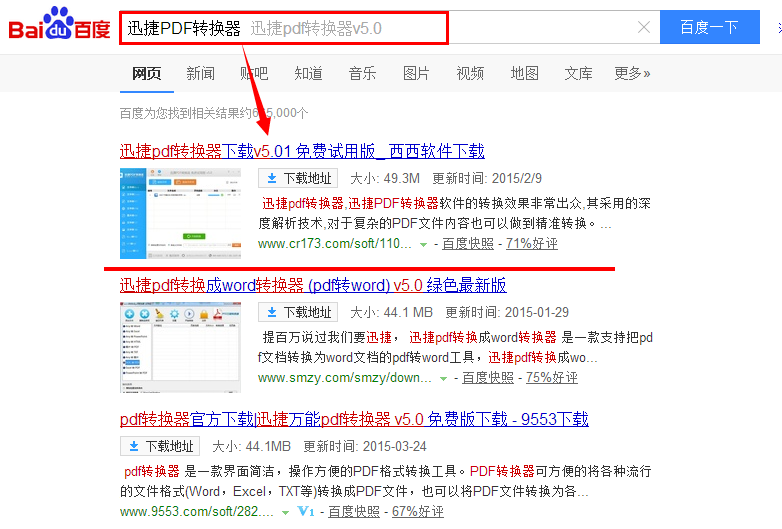Click the result count text 百度为您找到相关结果
This screenshot has width=782, height=529.
pos(214,113)
